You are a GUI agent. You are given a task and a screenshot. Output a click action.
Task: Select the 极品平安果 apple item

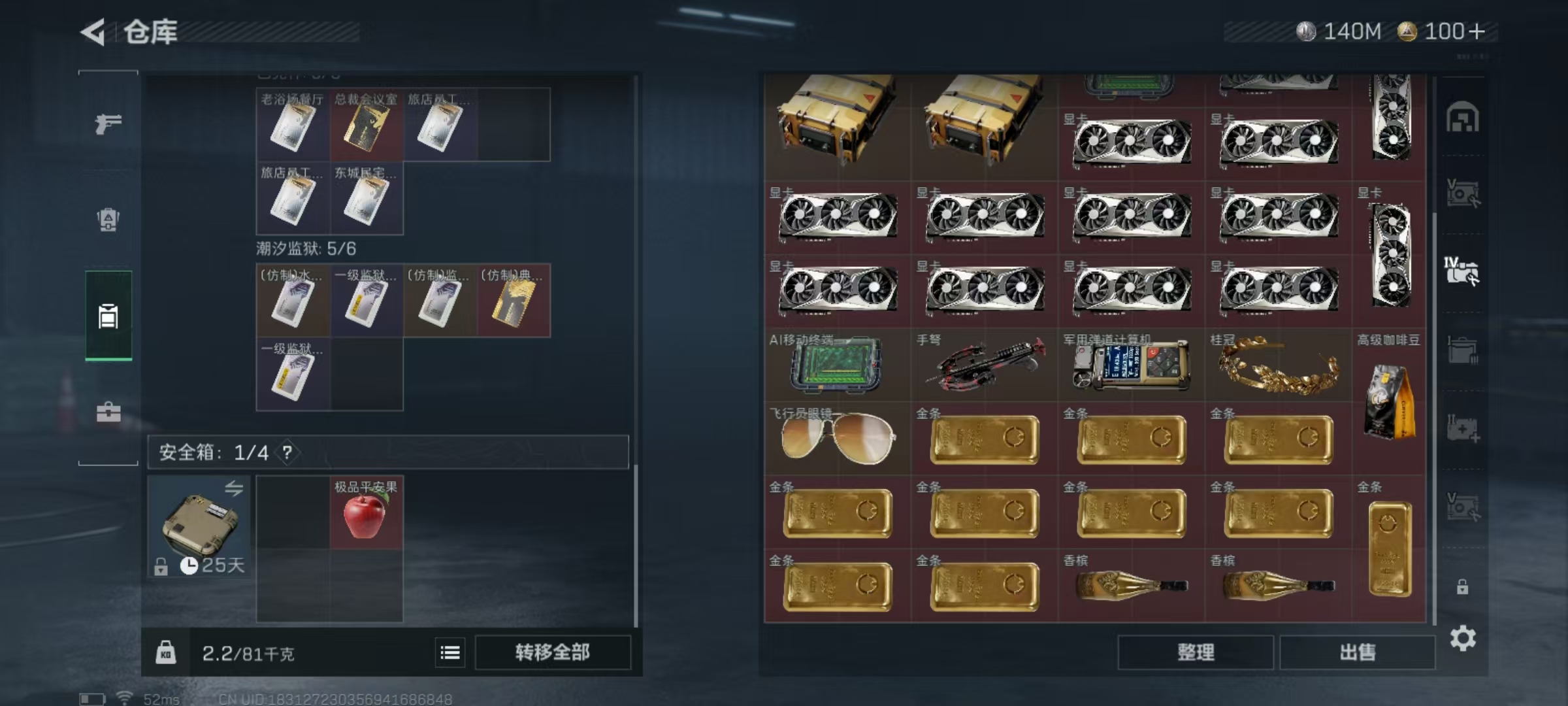coord(366,512)
